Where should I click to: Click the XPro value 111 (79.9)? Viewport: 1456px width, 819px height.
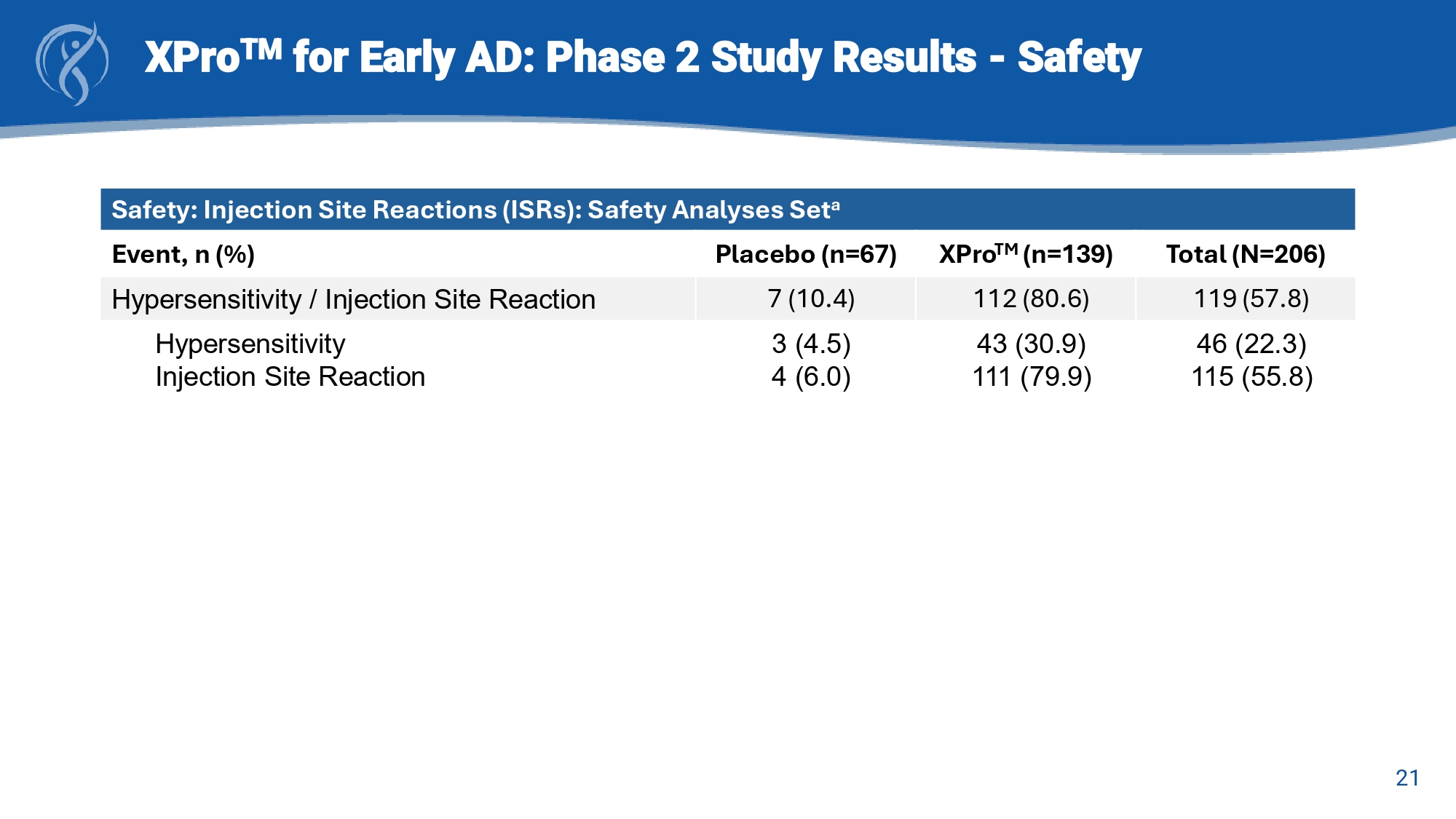pos(1032,377)
